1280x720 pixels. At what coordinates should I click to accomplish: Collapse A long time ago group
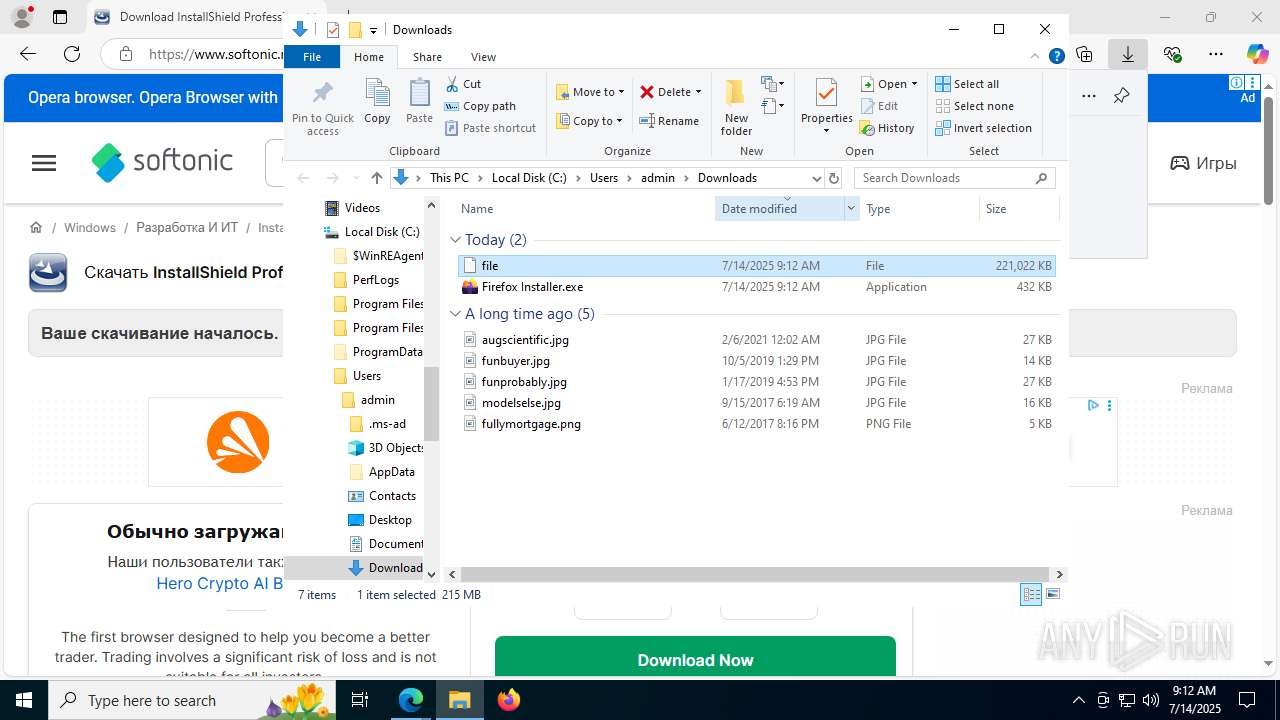click(x=455, y=314)
